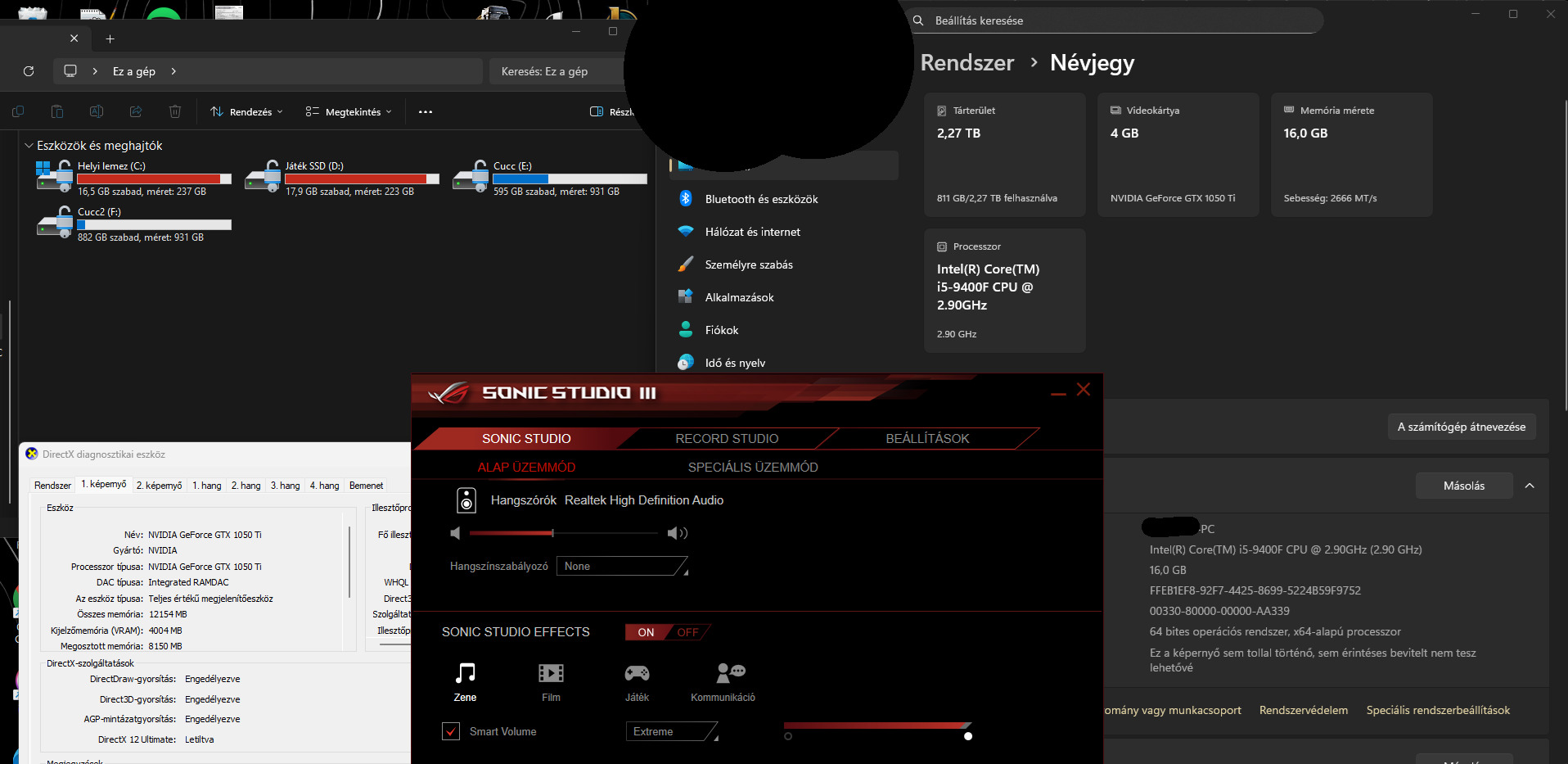This screenshot has height=764, width=1568.
Task: Click the Share icon in Explorer toolbar
Action: coord(136,111)
